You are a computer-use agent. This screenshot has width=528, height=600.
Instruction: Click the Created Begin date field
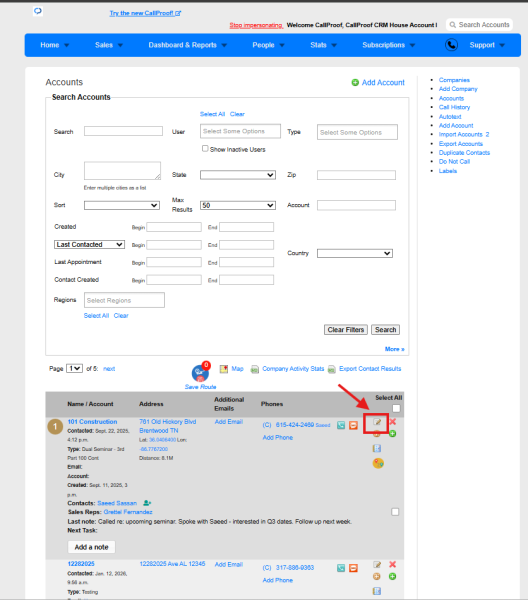coord(174,227)
